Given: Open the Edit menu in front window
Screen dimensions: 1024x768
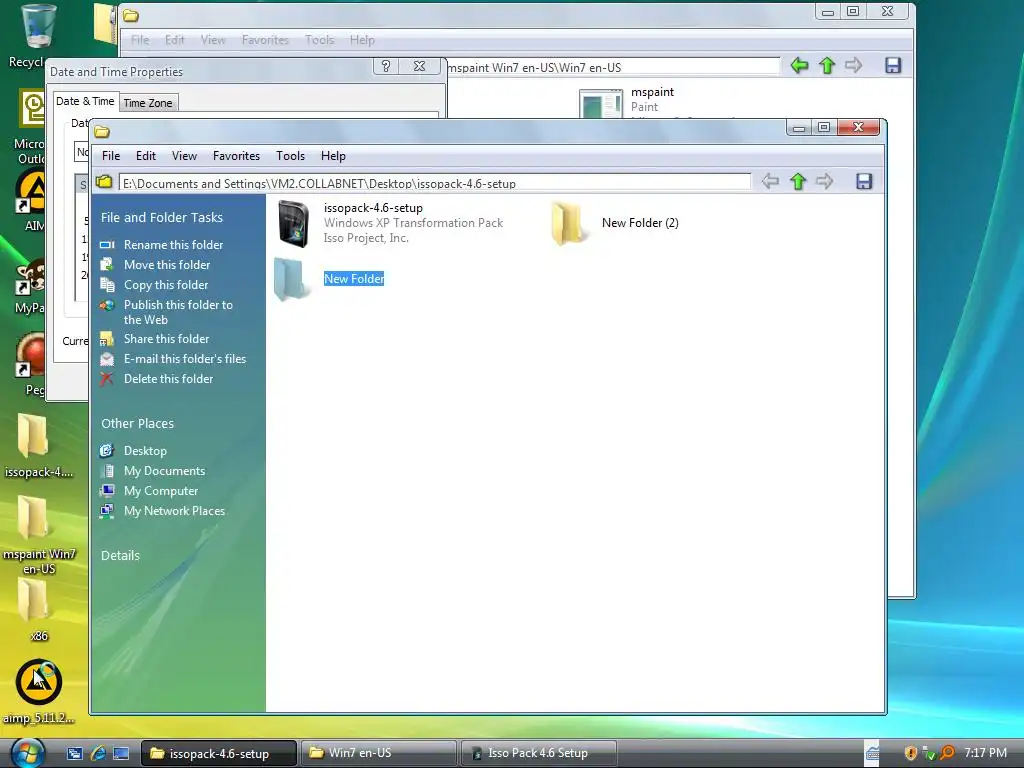Looking at the screenshot, I should click(x=146, y=156).
